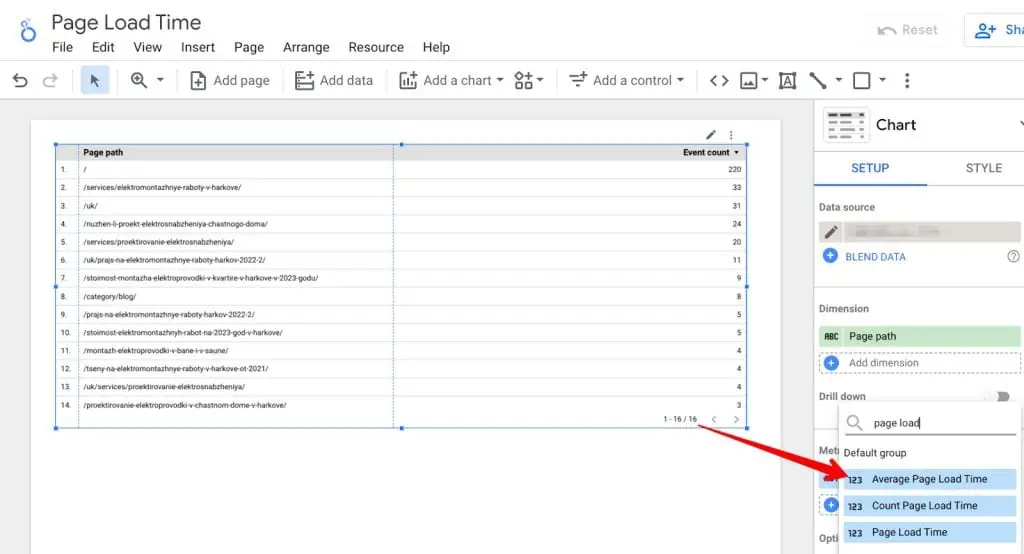
Task: Select Average Page Load Time metric
Action: [x=930, y=479]
